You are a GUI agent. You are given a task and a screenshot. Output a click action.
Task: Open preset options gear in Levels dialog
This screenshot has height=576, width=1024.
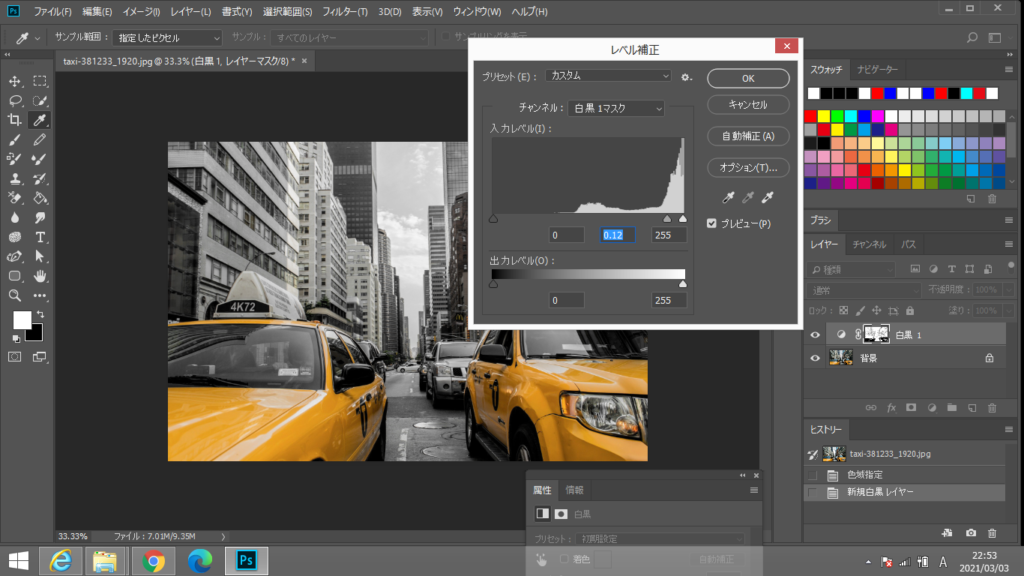coord(686,76)
